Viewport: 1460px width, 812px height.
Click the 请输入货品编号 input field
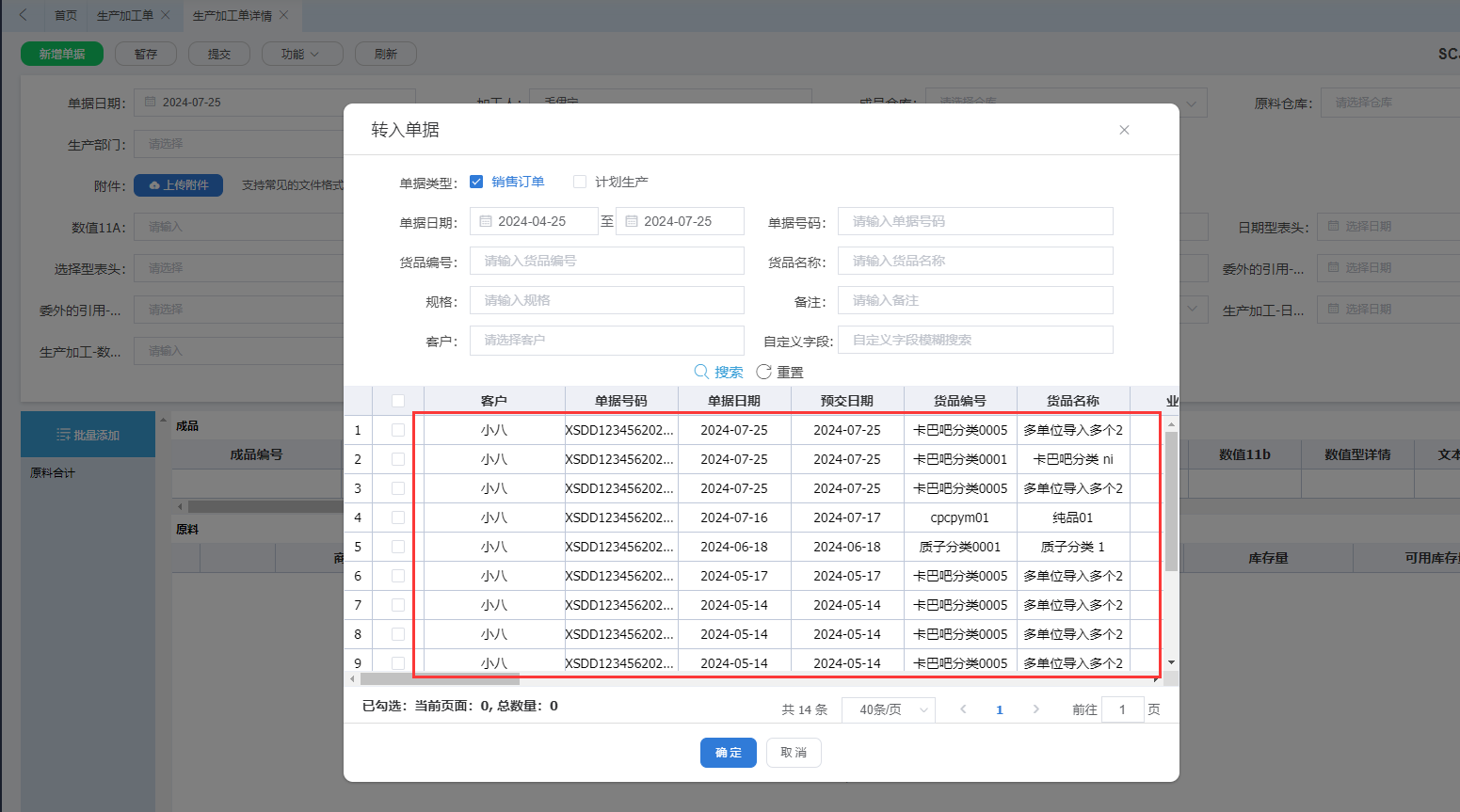(607, 261)
